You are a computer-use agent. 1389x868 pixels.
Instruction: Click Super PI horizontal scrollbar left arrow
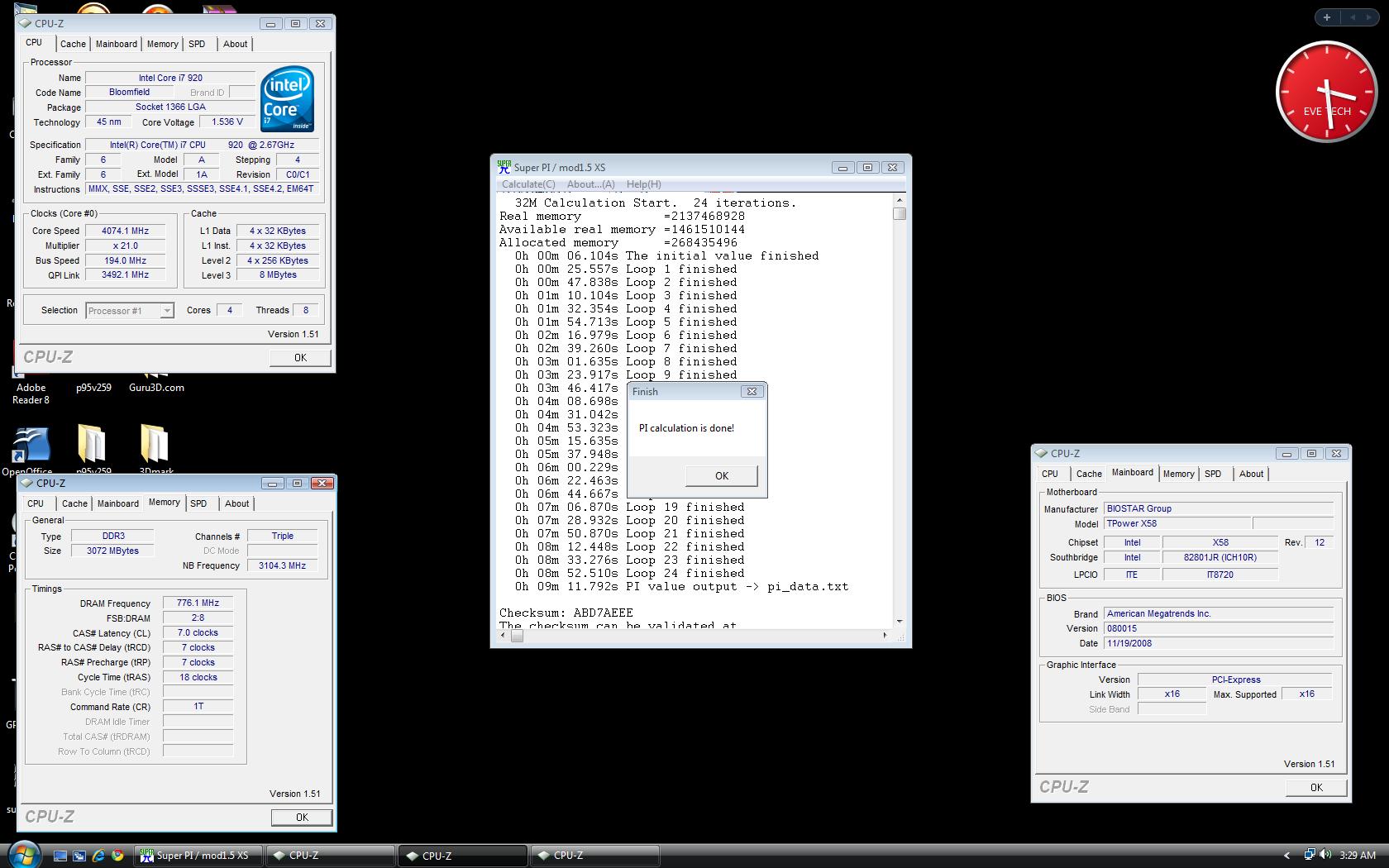point(504,636)
